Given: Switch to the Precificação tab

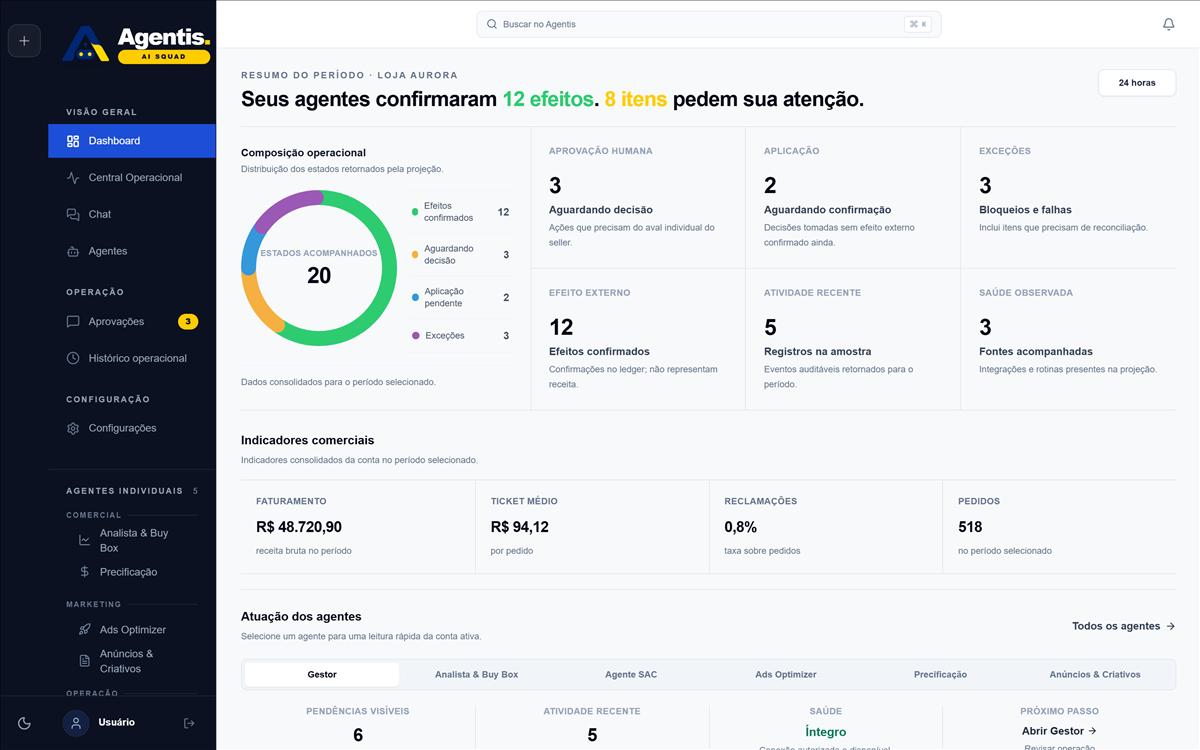Looking at the screenshot, I should pyautogui.click(x=940, y=675).
